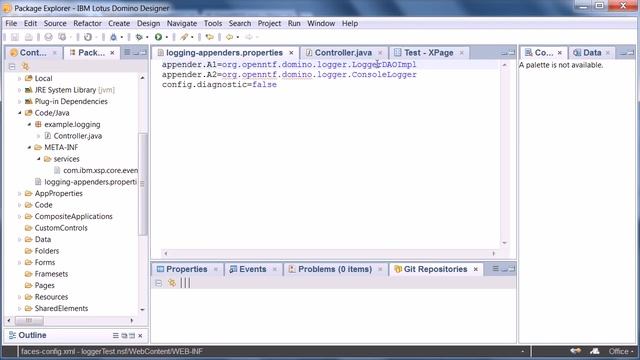Click the Package Explorer vertical scrollbar

(142, 184)
